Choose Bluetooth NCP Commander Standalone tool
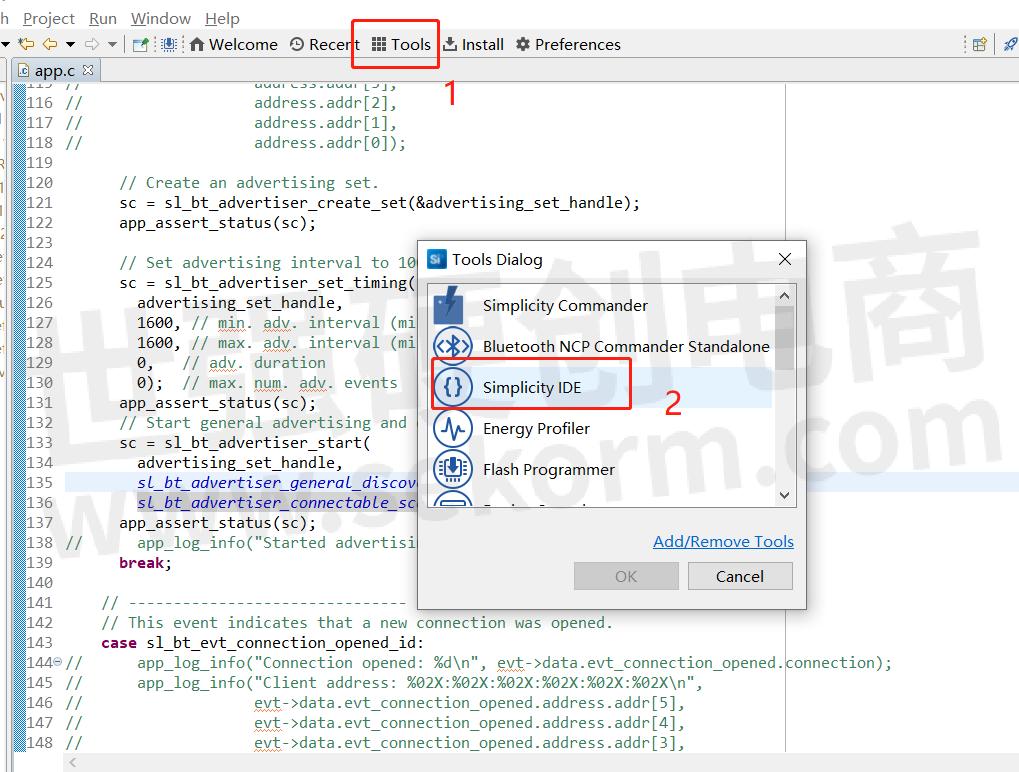The width and height of the screenshot is (1019, 772). [625, 347]
